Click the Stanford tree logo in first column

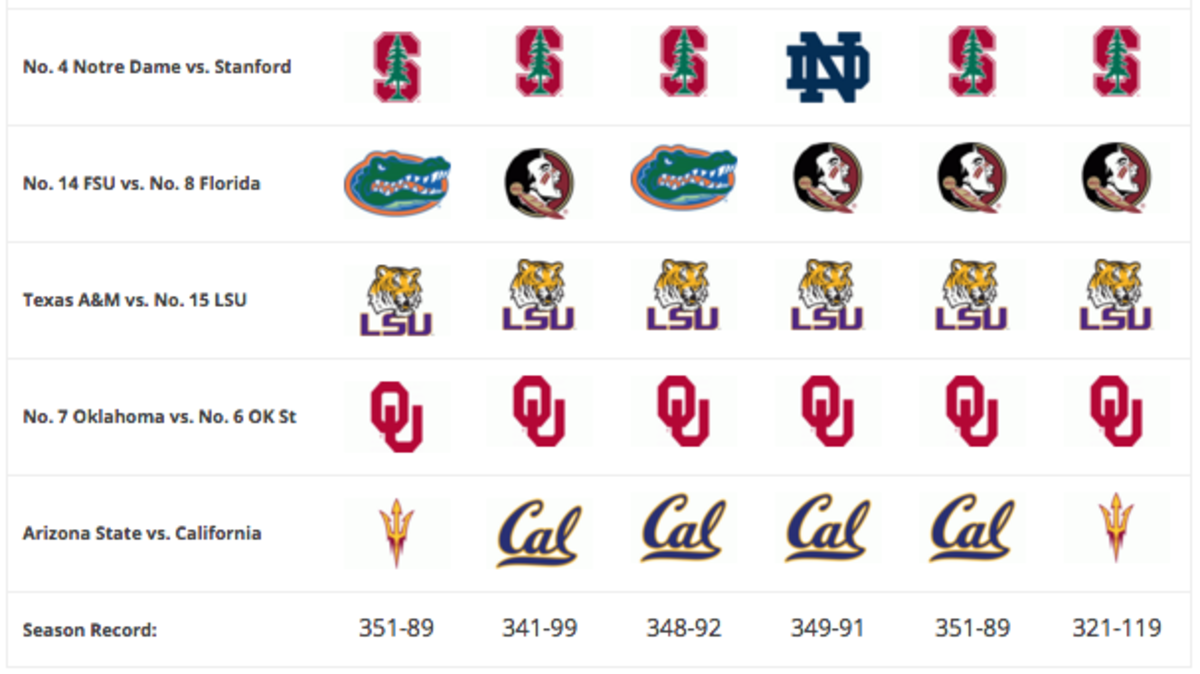[x=397, y=67]
